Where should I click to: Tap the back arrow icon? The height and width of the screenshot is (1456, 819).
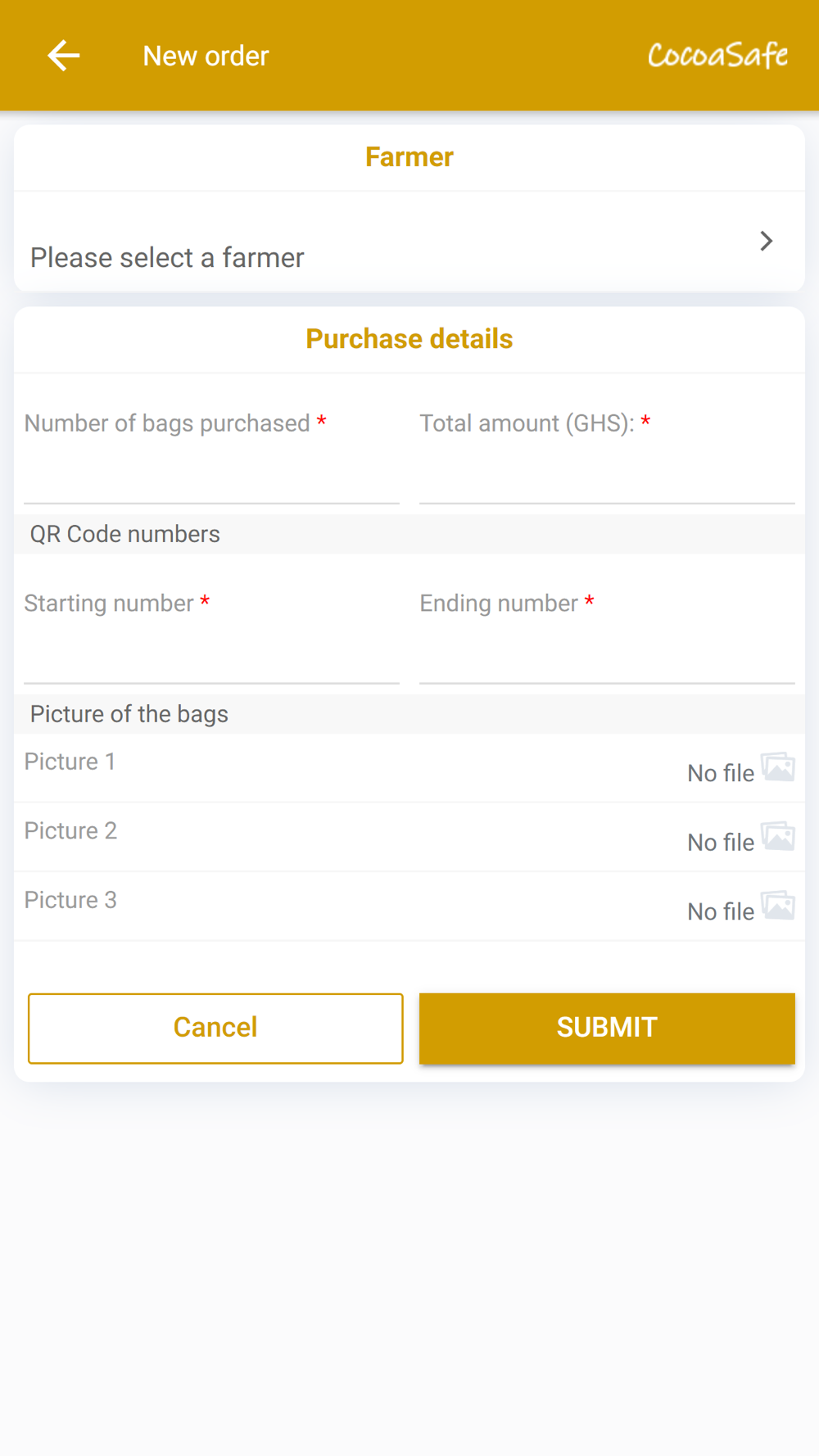[x=63, y=56]
